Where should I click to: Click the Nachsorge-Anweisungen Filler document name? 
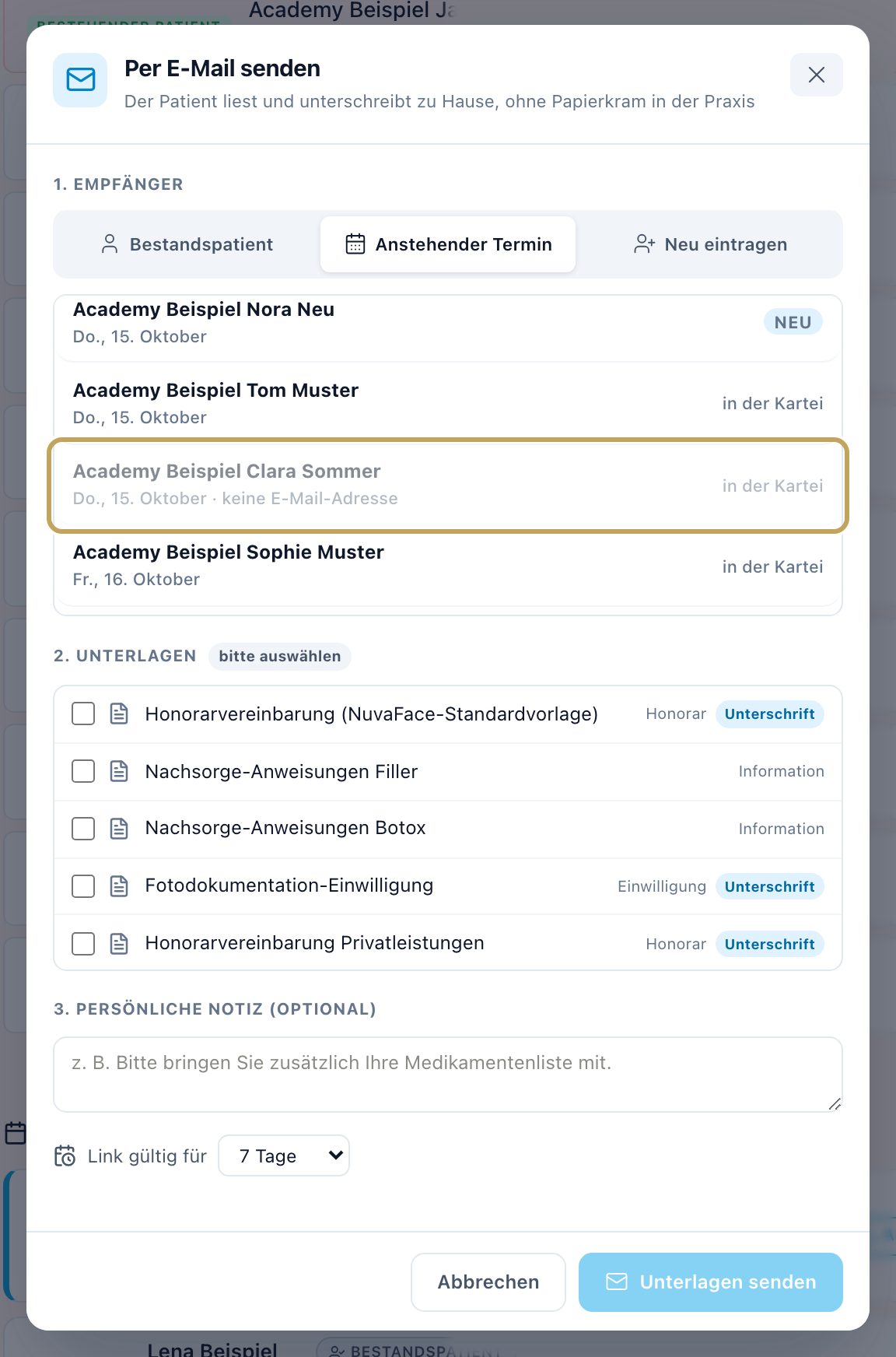[282, 771]
